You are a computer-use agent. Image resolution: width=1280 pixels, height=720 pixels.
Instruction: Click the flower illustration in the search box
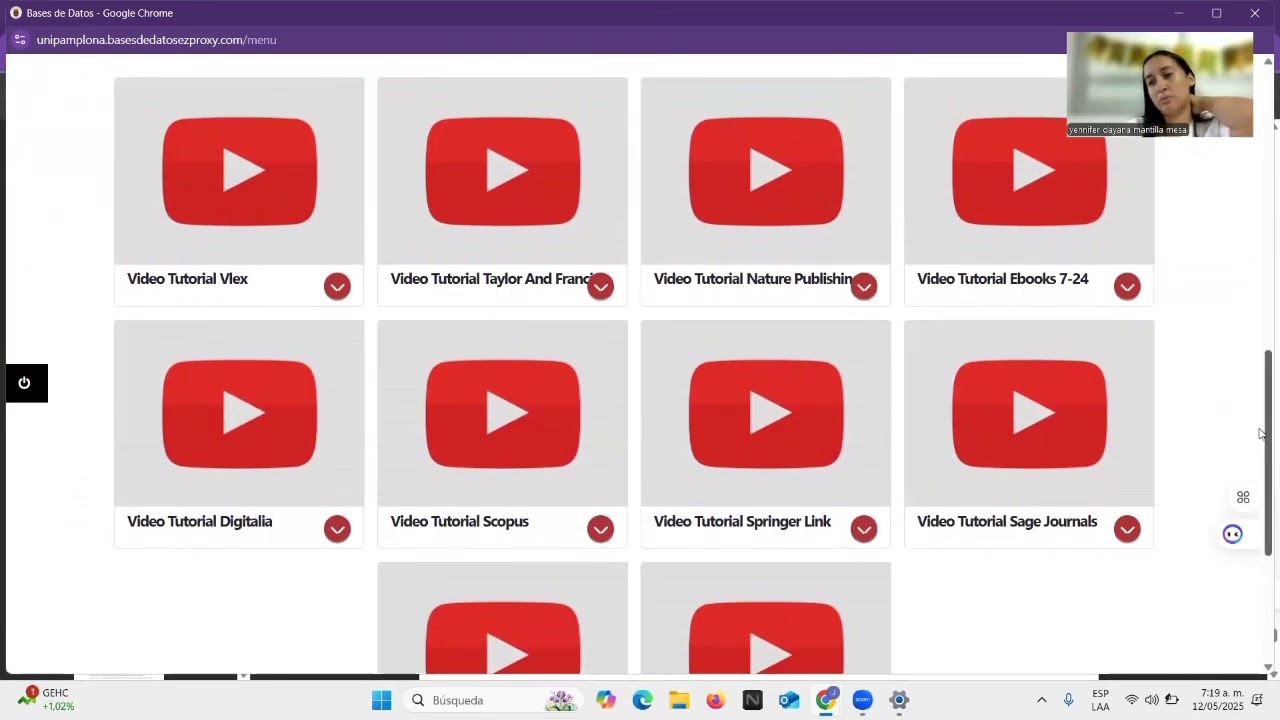560,700
